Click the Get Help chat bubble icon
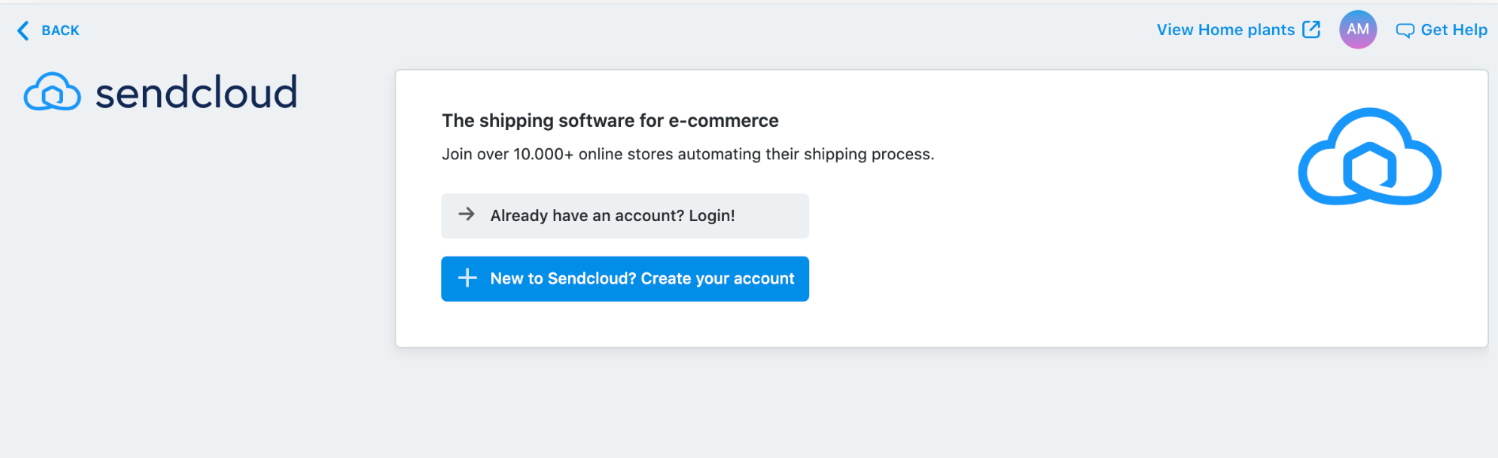 [x=1405, y=31]
